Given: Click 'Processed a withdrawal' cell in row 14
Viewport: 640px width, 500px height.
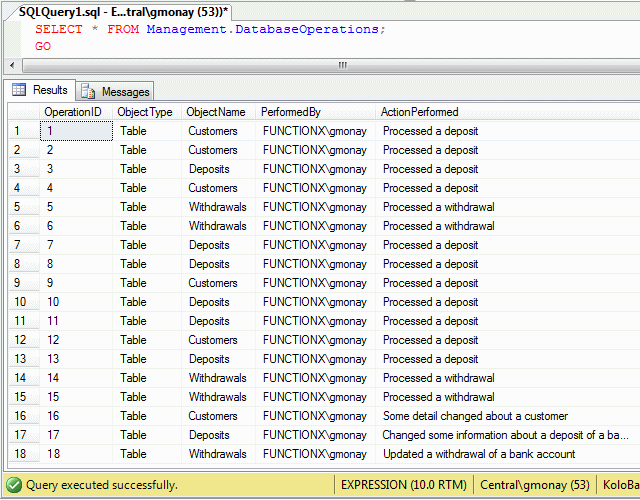Looking at the screenshot, I should click(507, 378).
